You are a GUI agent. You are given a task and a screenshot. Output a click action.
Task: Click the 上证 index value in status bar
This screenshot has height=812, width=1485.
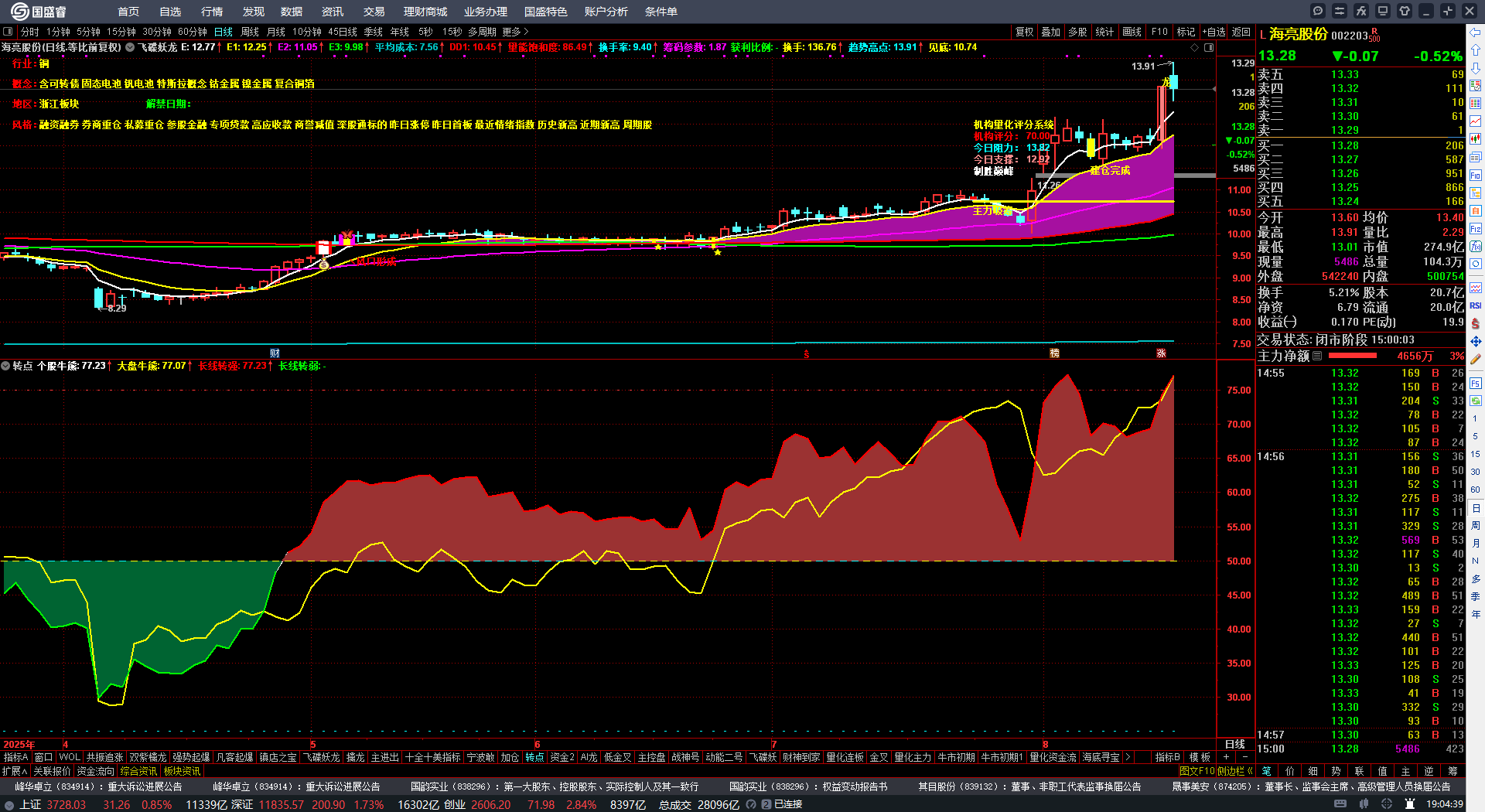(66, 804)
